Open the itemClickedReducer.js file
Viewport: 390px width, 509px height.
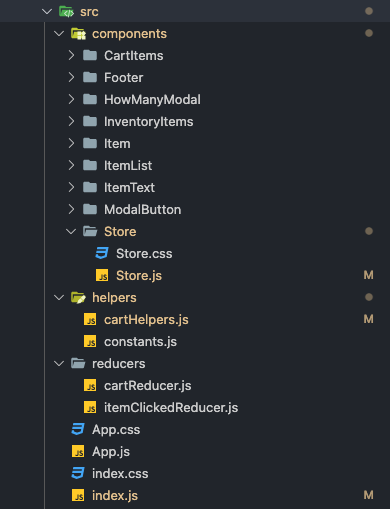171,408
